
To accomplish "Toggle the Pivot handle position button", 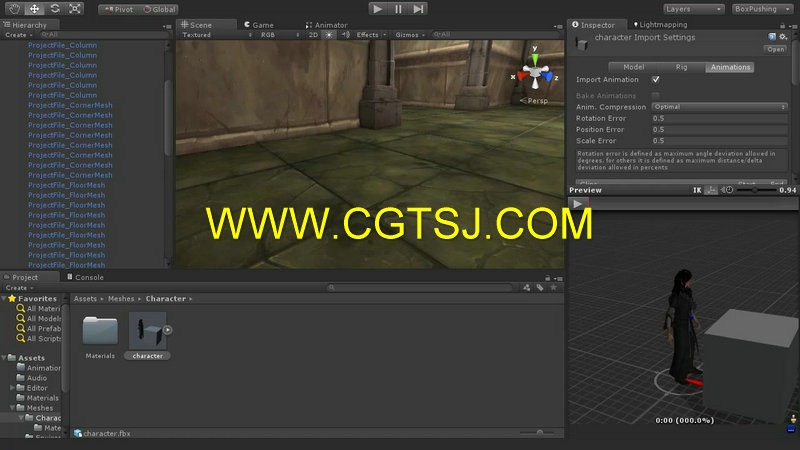I will (118, 9).
